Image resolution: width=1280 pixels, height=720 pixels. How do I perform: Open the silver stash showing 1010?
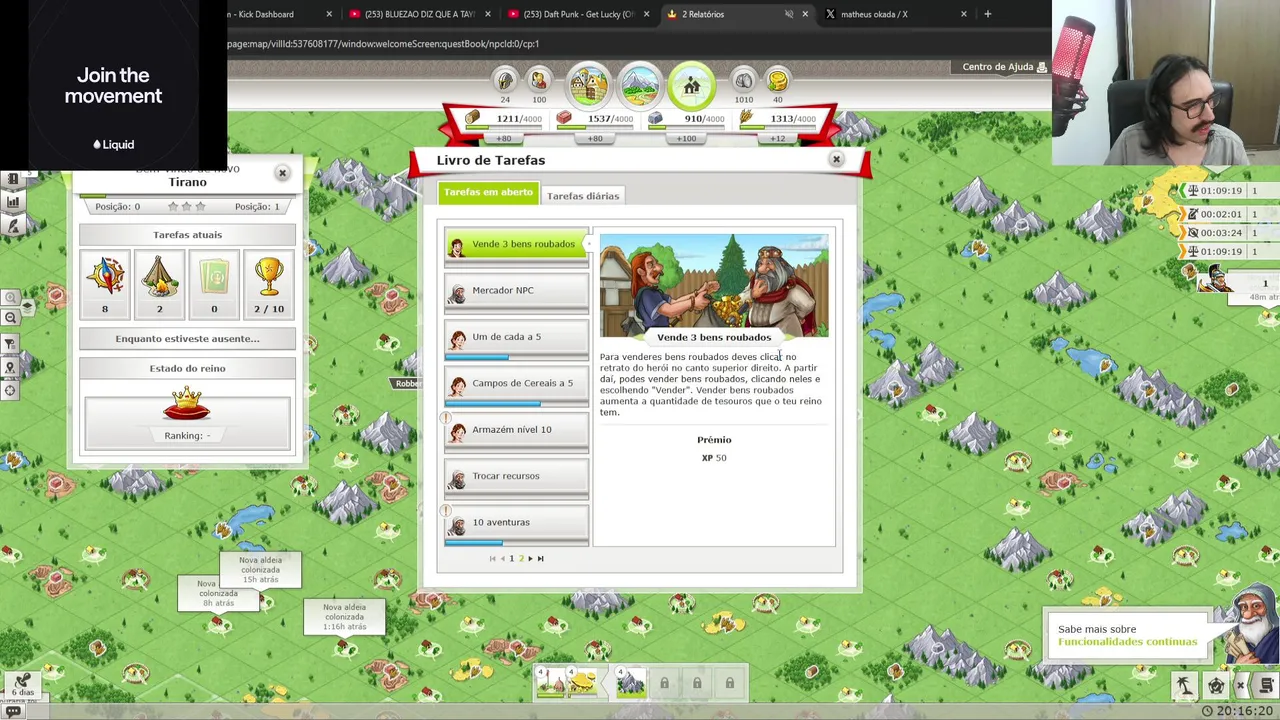[x=743, y=80]
